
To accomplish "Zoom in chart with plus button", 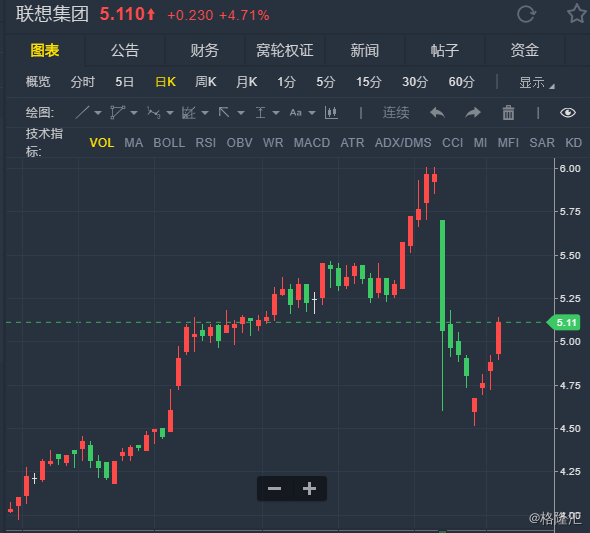I will point(309,489).
